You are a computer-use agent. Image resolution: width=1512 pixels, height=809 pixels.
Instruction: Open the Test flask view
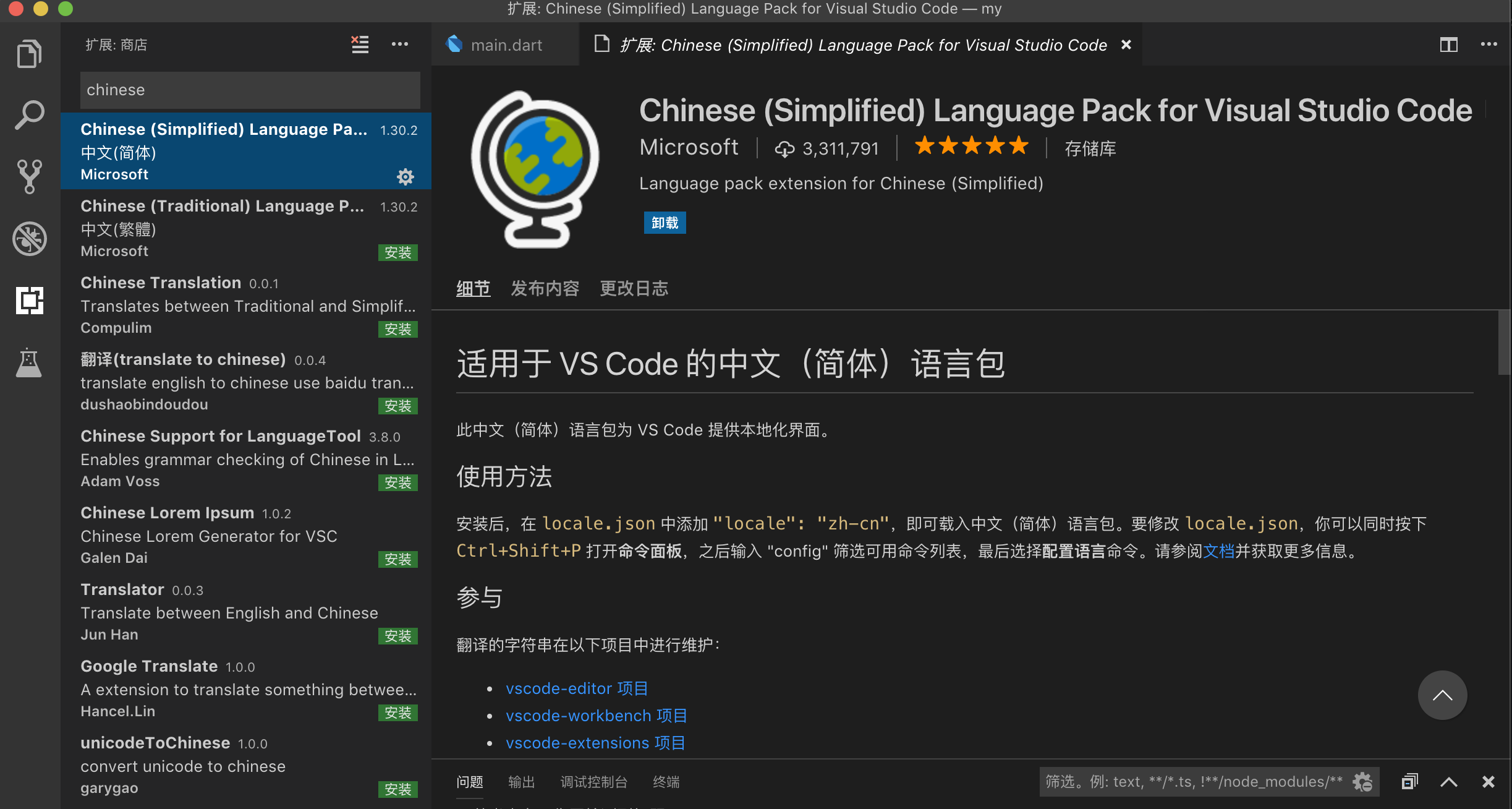click(x=29, y=362)
